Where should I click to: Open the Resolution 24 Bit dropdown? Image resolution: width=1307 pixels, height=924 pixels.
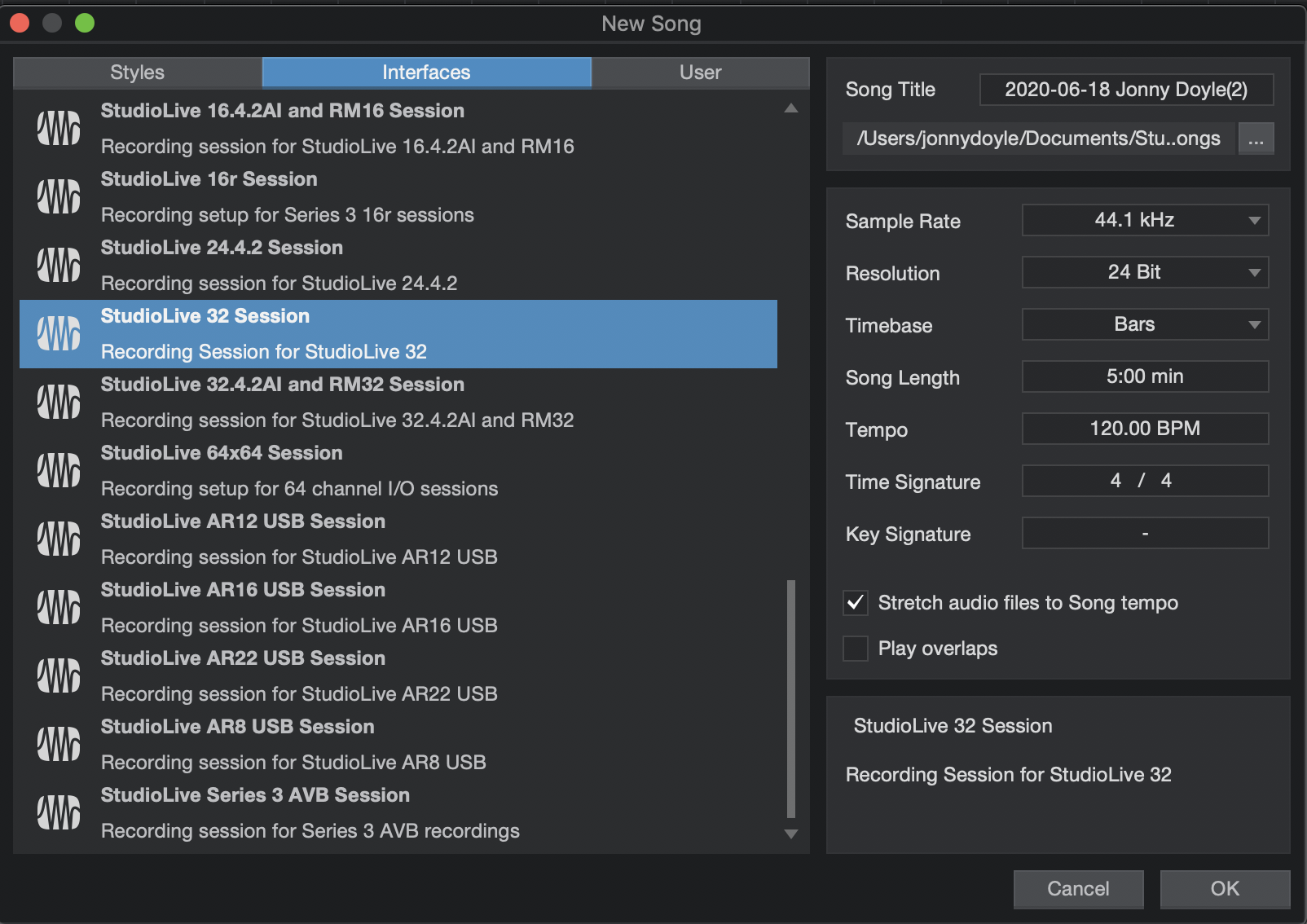tap(1145, 272)
